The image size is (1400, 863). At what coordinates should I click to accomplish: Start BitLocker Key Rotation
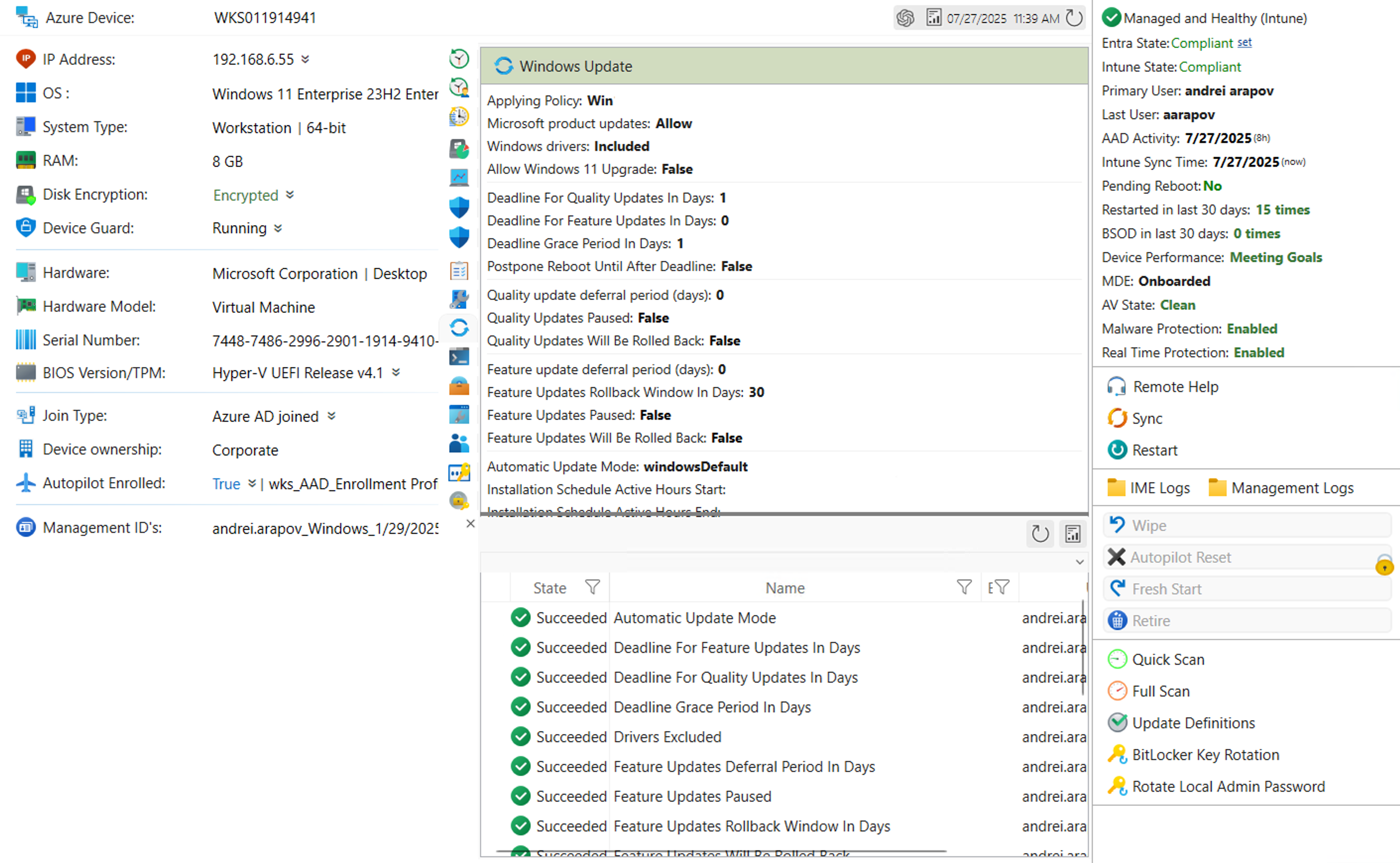[1193, 755]
